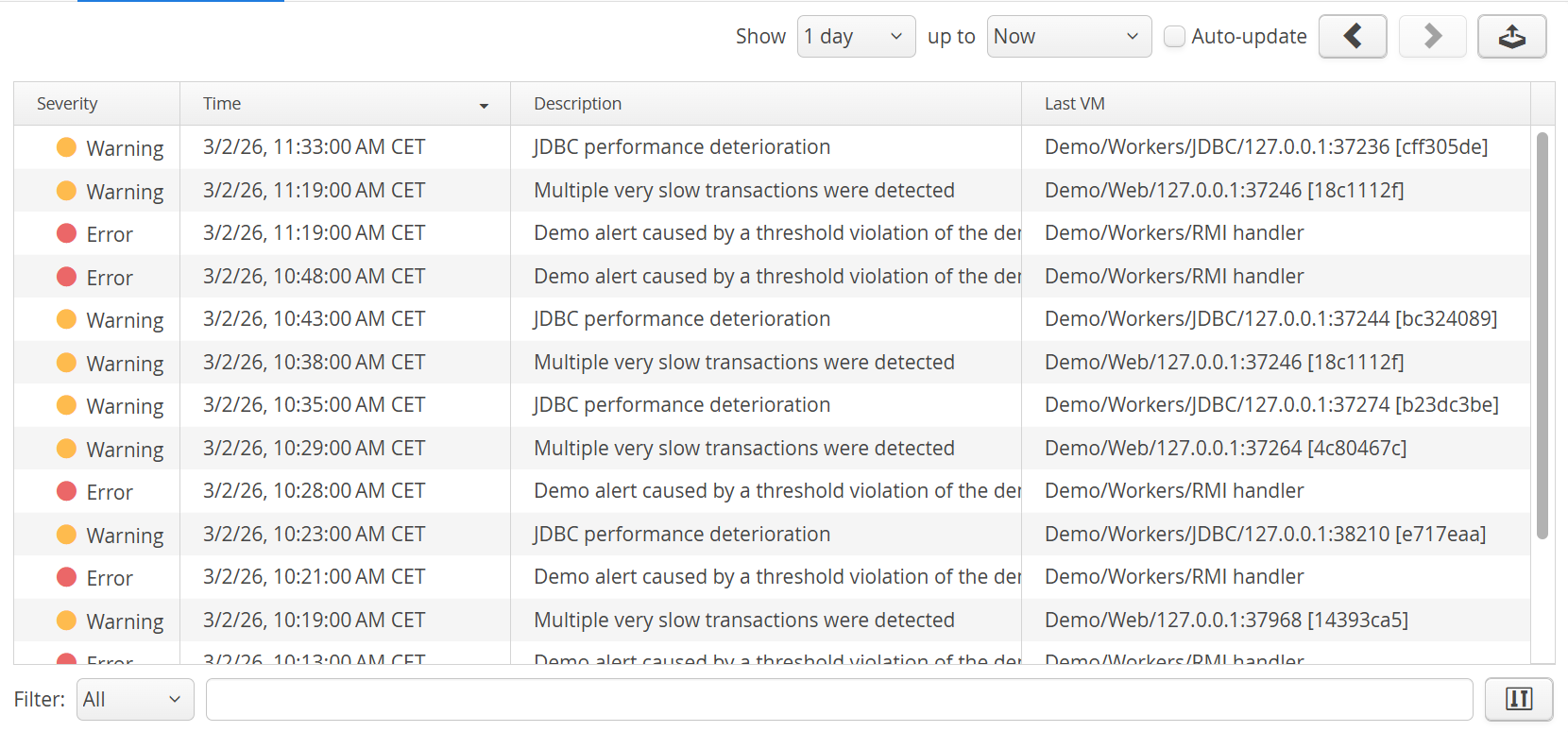This screenshot has width=1568, height=732.
Task: Open the Show duration '1 day' dropdown
Action: point(855,37)
